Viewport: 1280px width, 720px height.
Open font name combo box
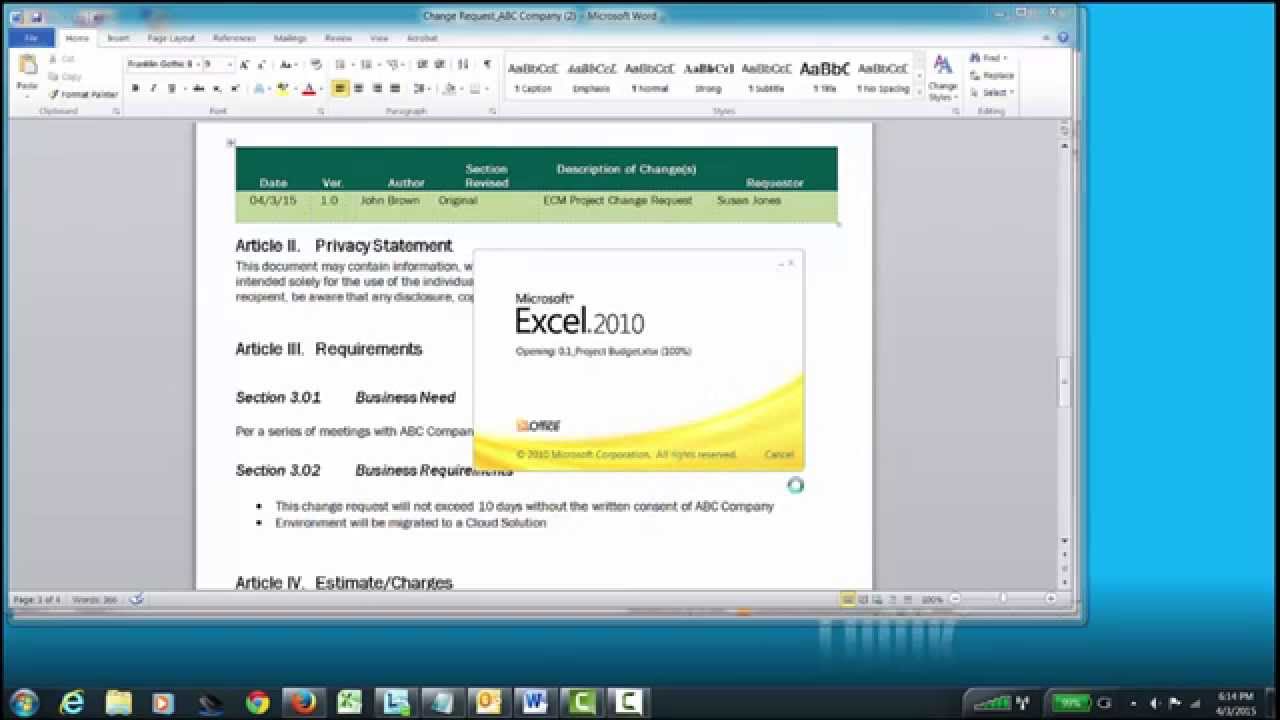163,64
